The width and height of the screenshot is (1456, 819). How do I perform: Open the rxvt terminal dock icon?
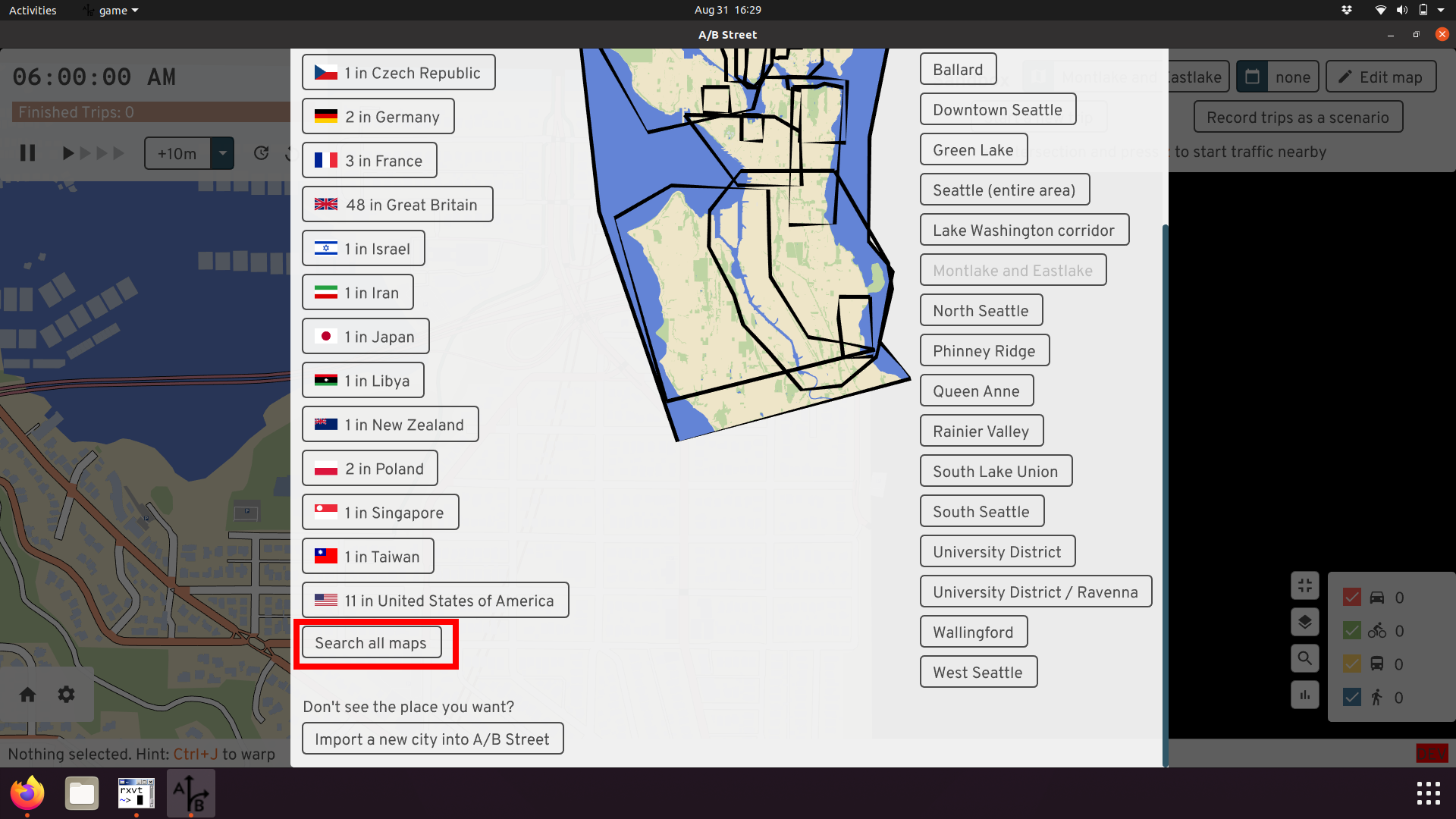[x=136, y=793]
